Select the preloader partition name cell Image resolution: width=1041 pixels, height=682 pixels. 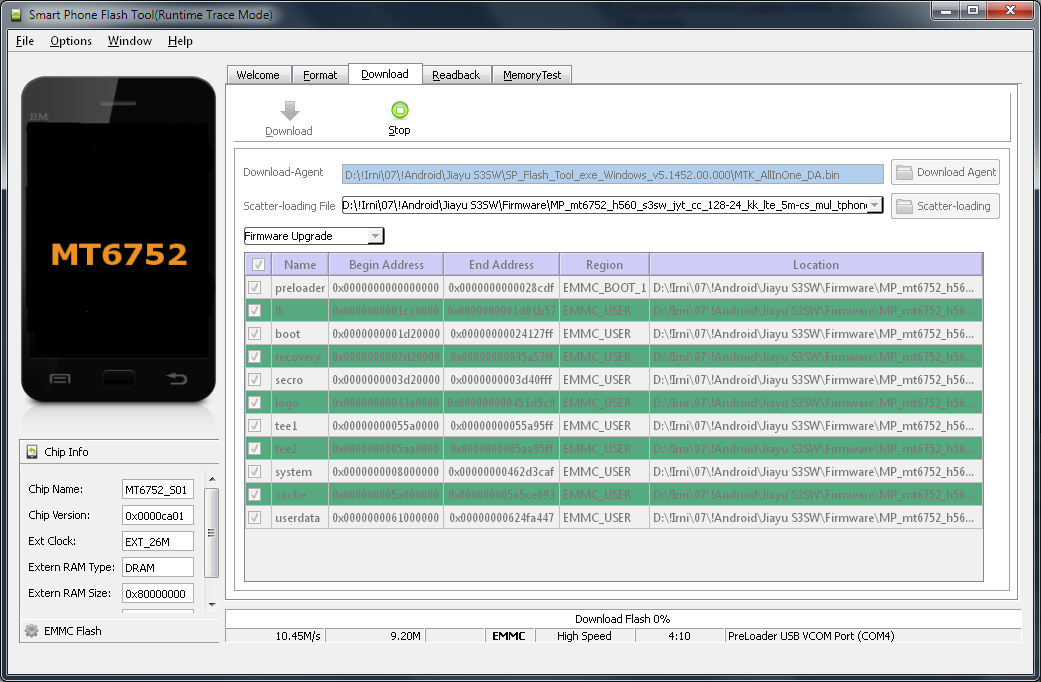300,288
